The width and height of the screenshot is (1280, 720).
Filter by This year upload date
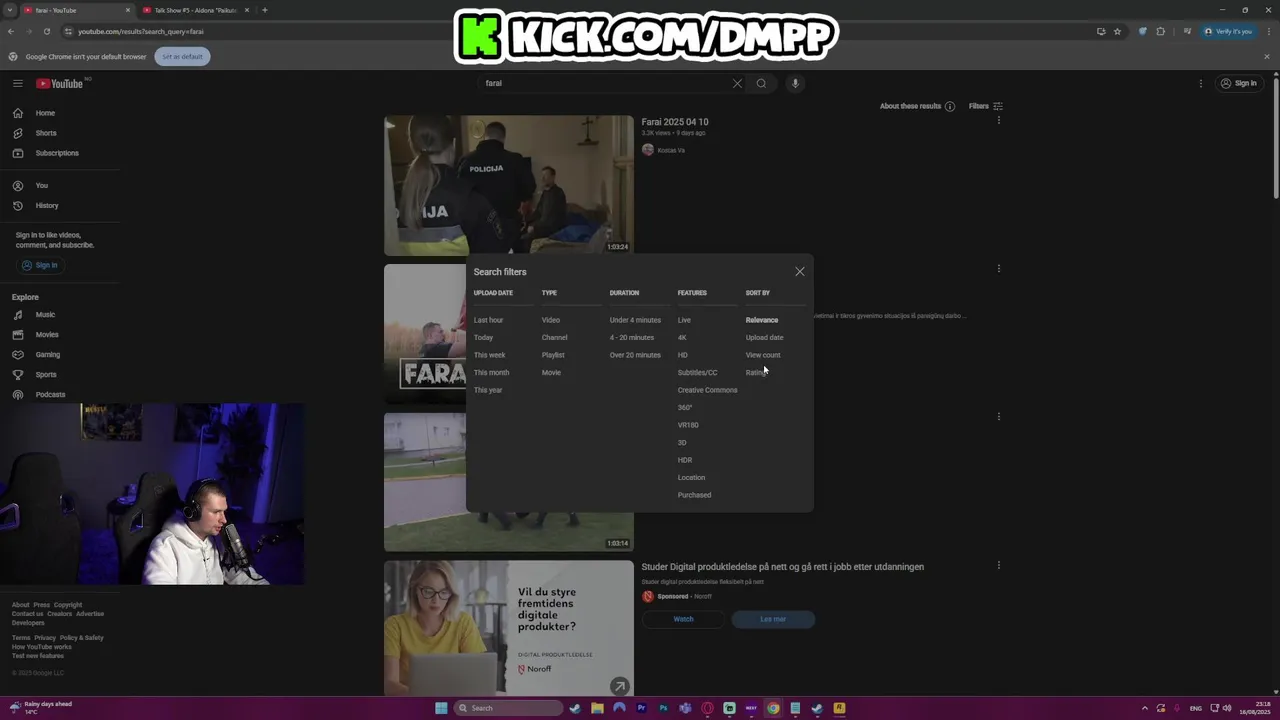(x=488, y=390)
